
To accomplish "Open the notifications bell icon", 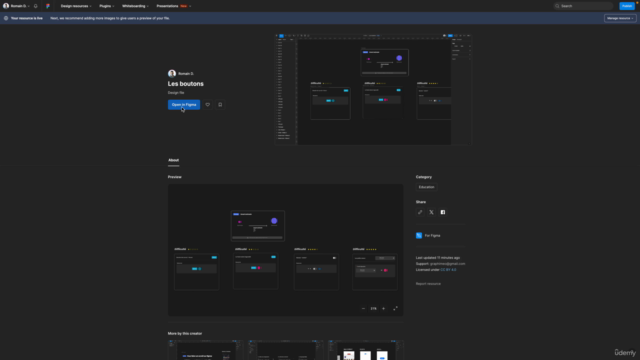I will (36, 6).
